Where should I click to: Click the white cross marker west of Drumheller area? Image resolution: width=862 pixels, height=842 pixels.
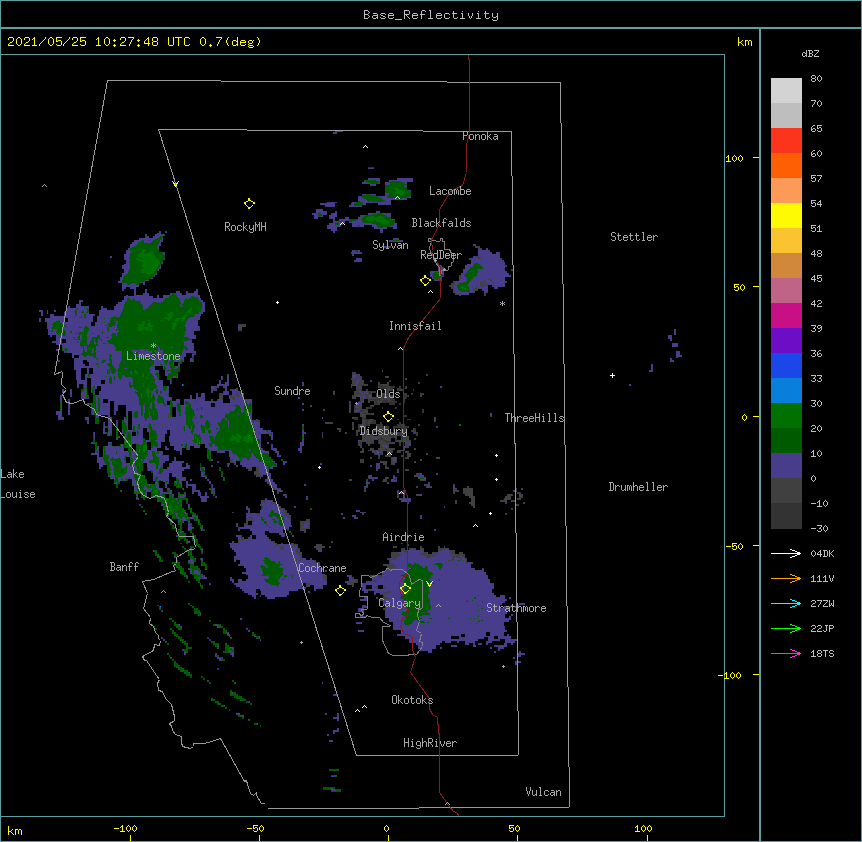tap(612, 375)
